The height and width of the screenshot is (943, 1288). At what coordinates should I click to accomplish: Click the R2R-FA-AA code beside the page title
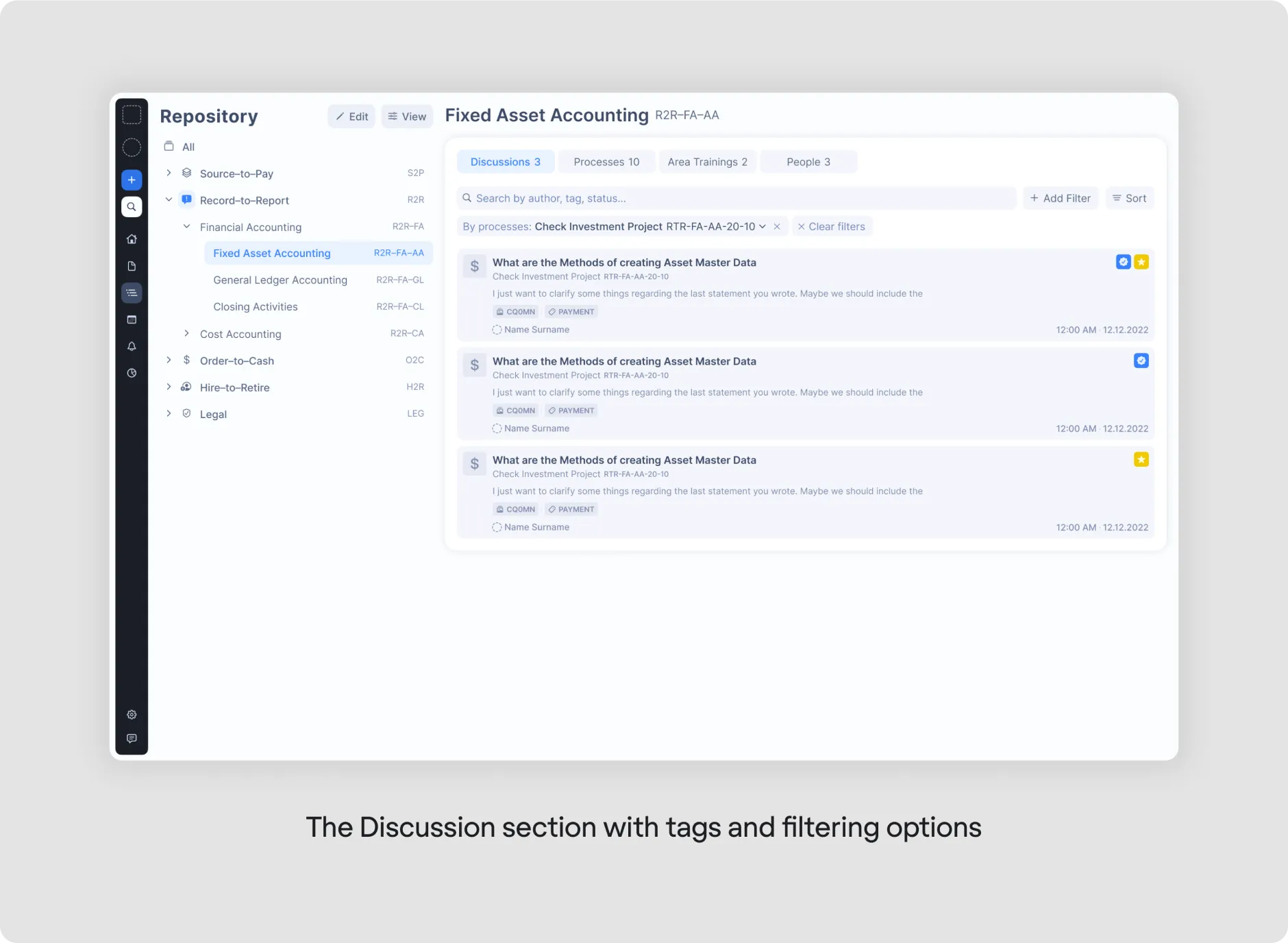click(687, 115)
